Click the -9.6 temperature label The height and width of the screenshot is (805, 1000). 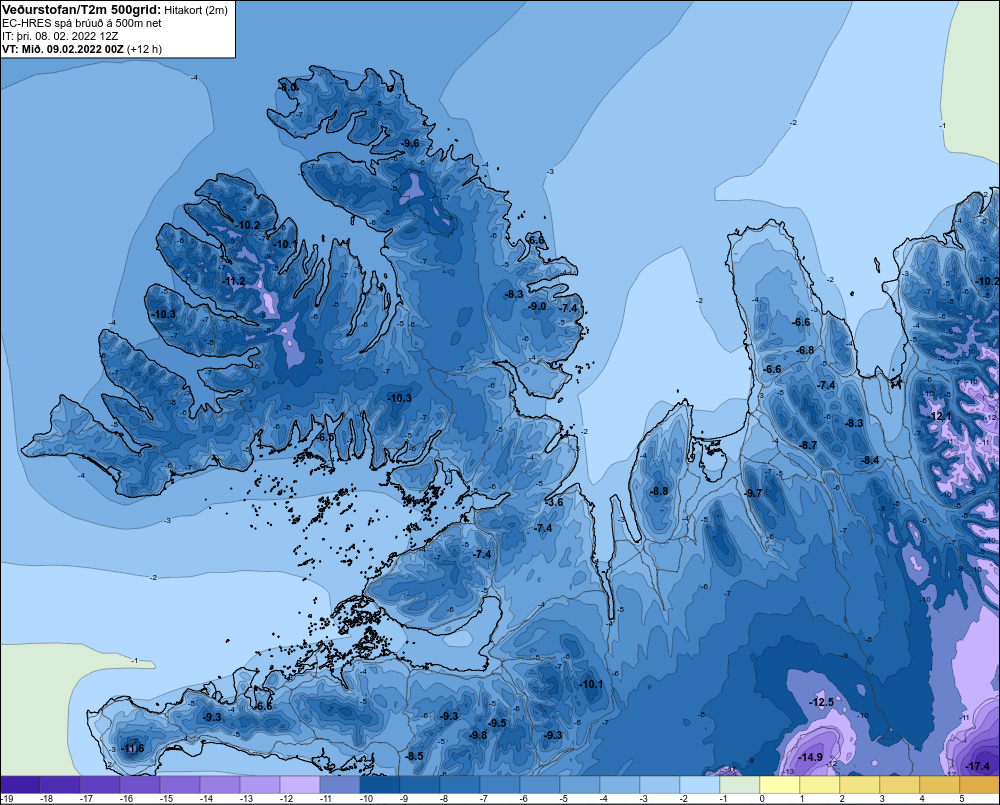tap(411, 143)
